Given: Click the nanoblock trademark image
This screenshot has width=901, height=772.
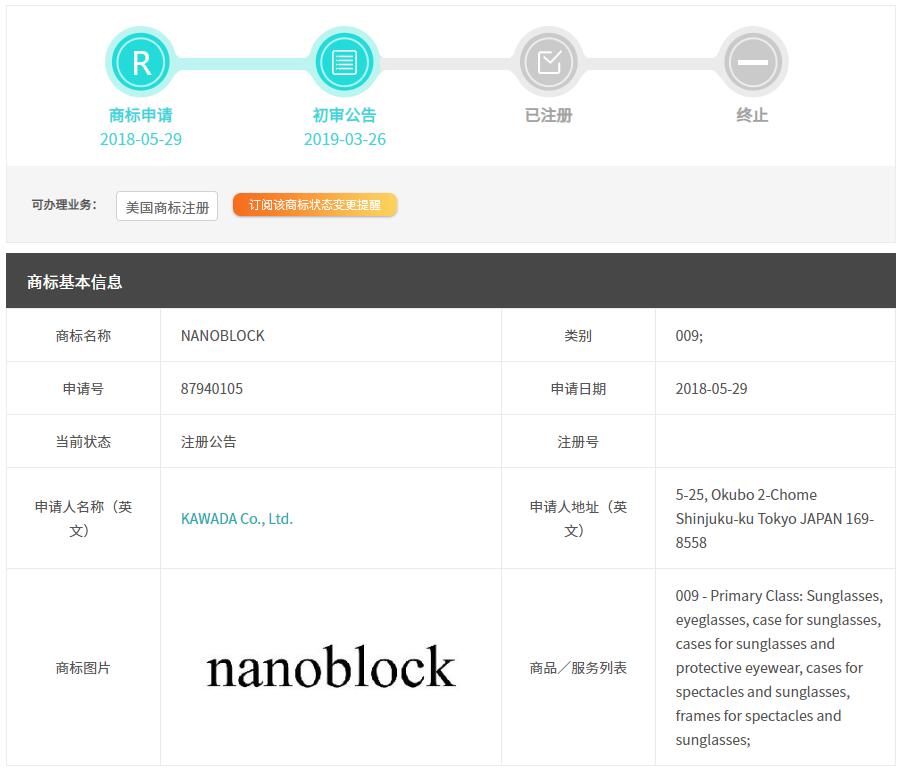Looking at the screenshot, I should click(331, 666).
